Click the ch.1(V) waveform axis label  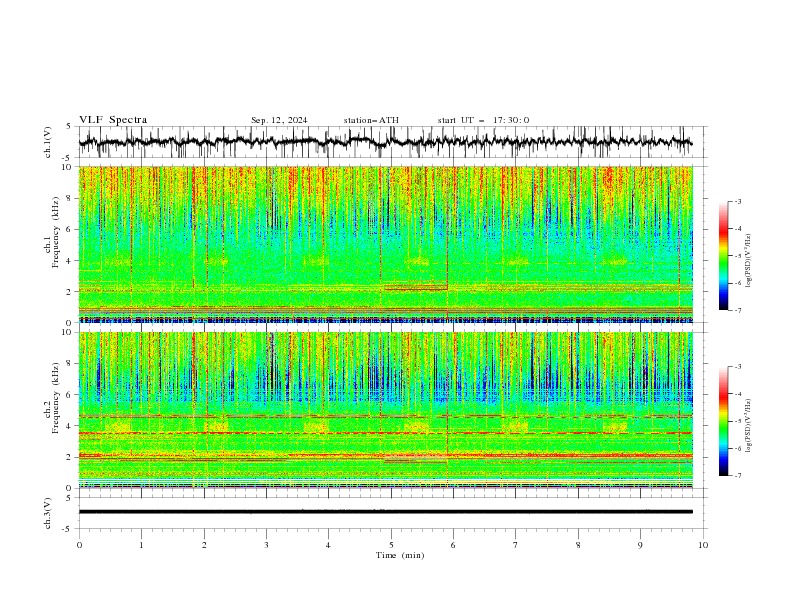48,142
